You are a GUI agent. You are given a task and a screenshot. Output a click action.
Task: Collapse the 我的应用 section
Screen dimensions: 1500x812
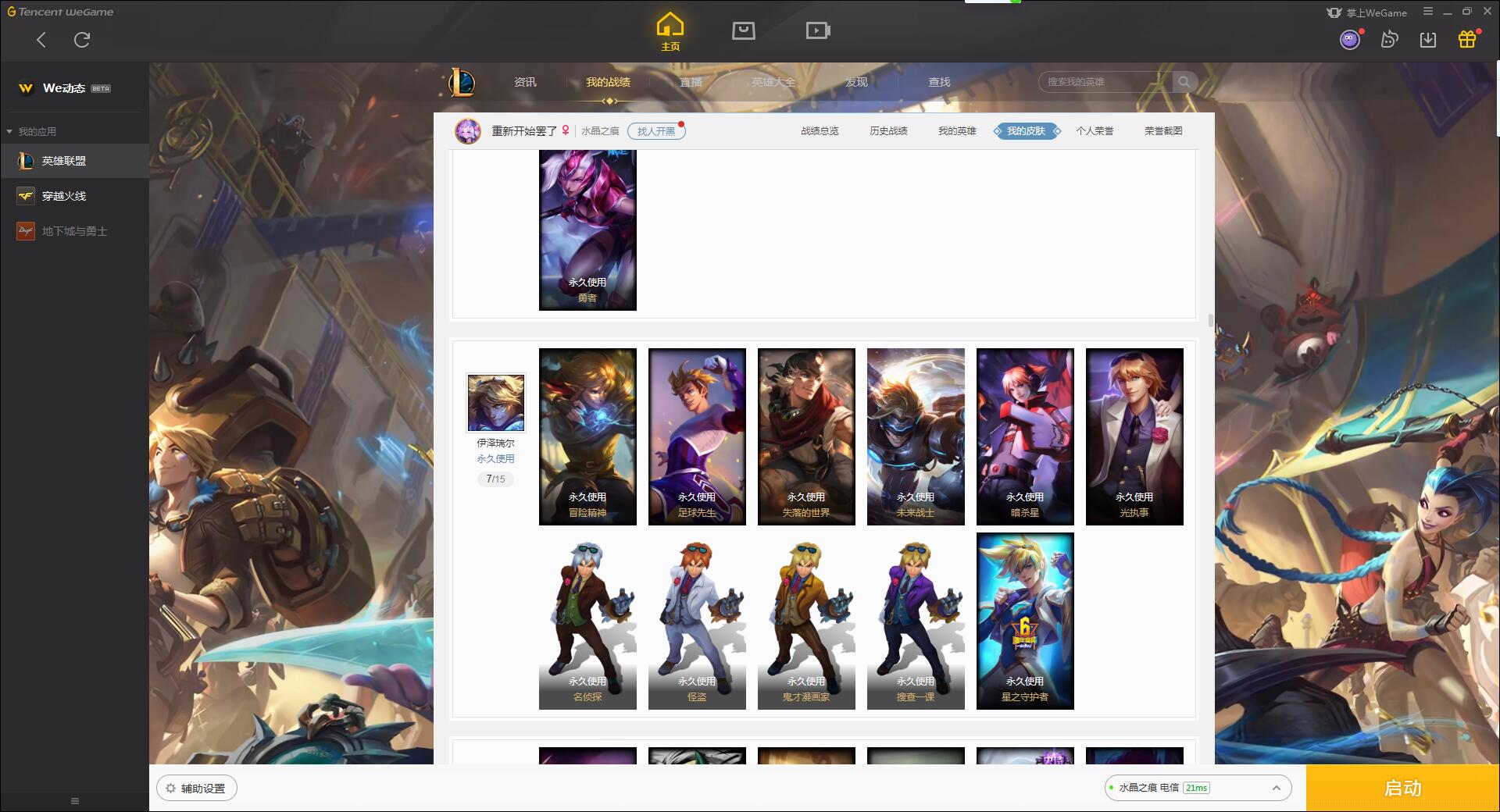[31, 131]
